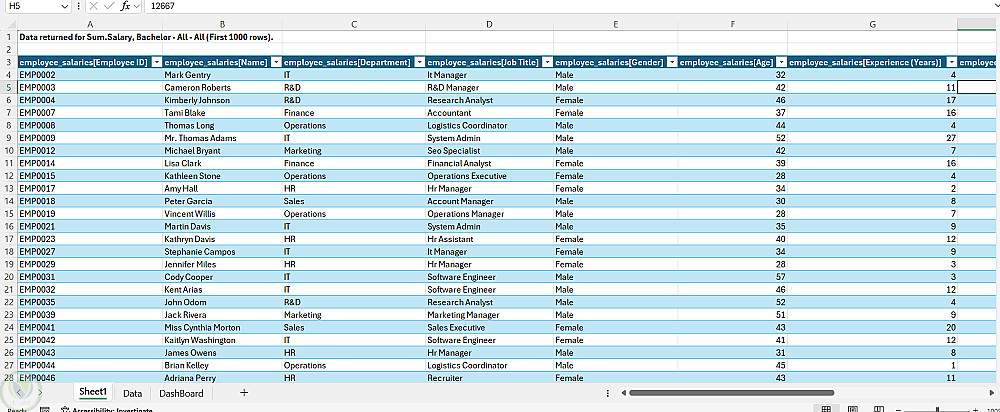The width and height of the screenshot is (1000, 412).
Task: Select column A header
Action: [90, 24]
